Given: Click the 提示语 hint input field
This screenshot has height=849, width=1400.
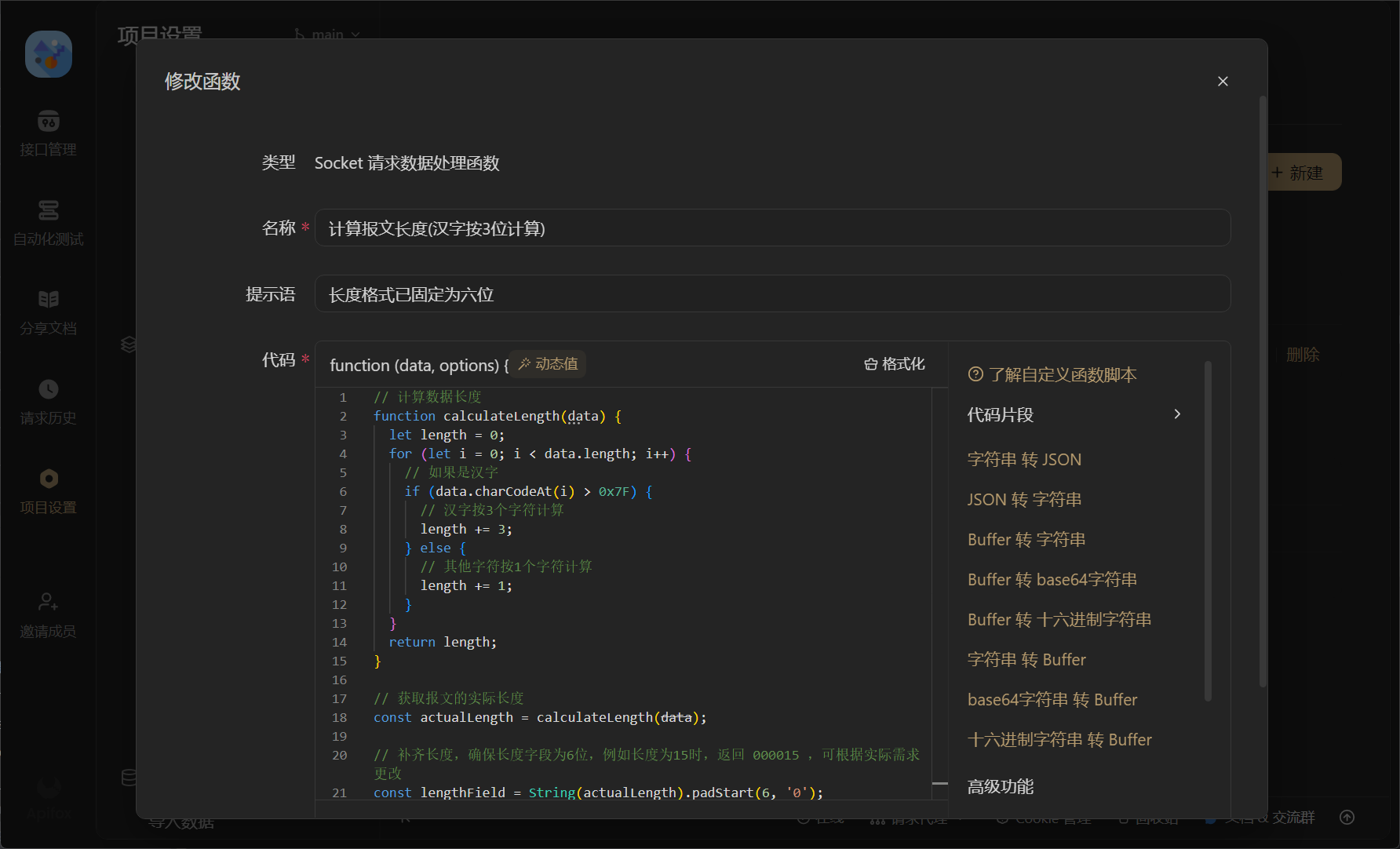Looking at the screenshot, I should [772, 294].
